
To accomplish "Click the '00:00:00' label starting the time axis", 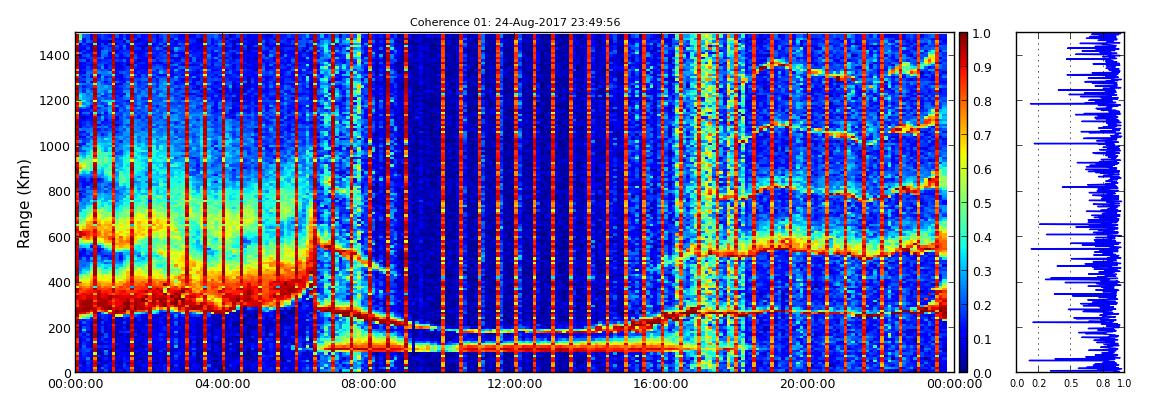I will [76, 384].
